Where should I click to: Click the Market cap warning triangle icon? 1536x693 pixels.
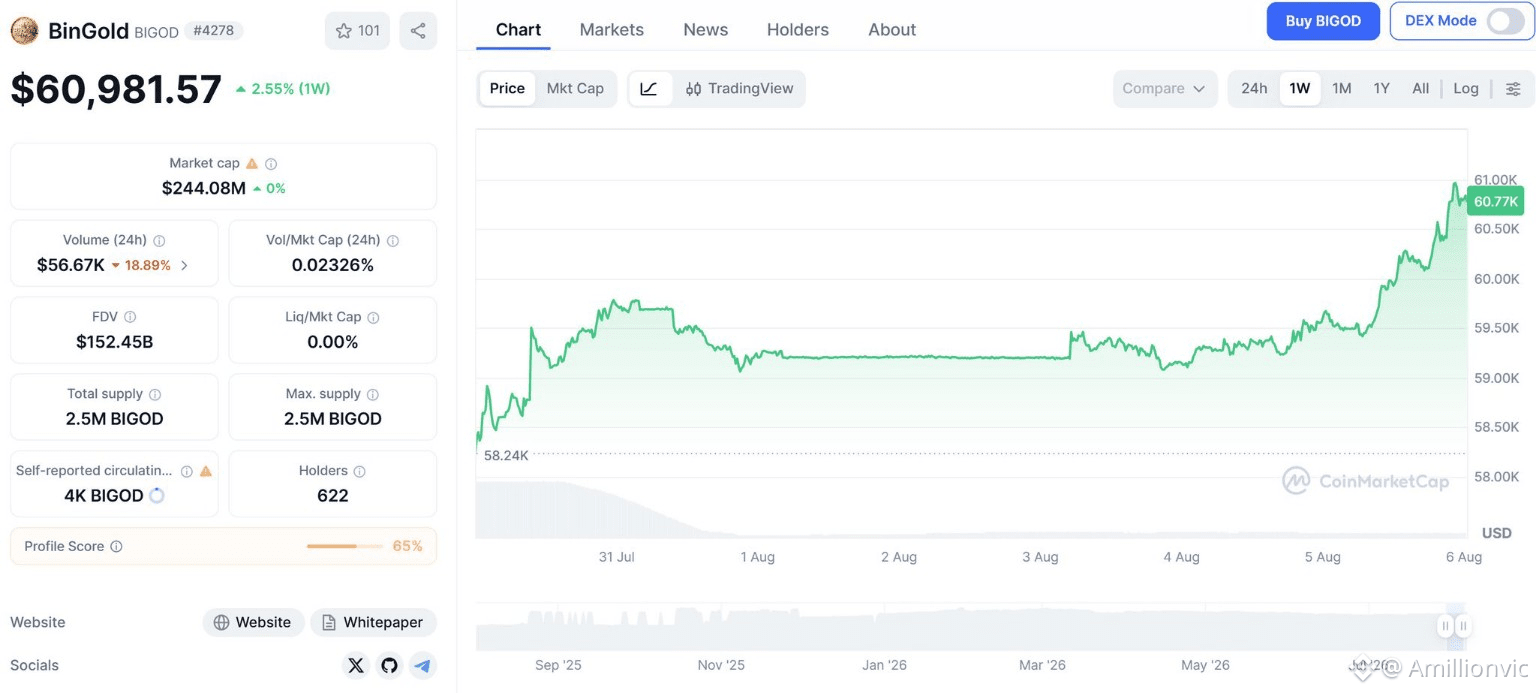point(252,163)
